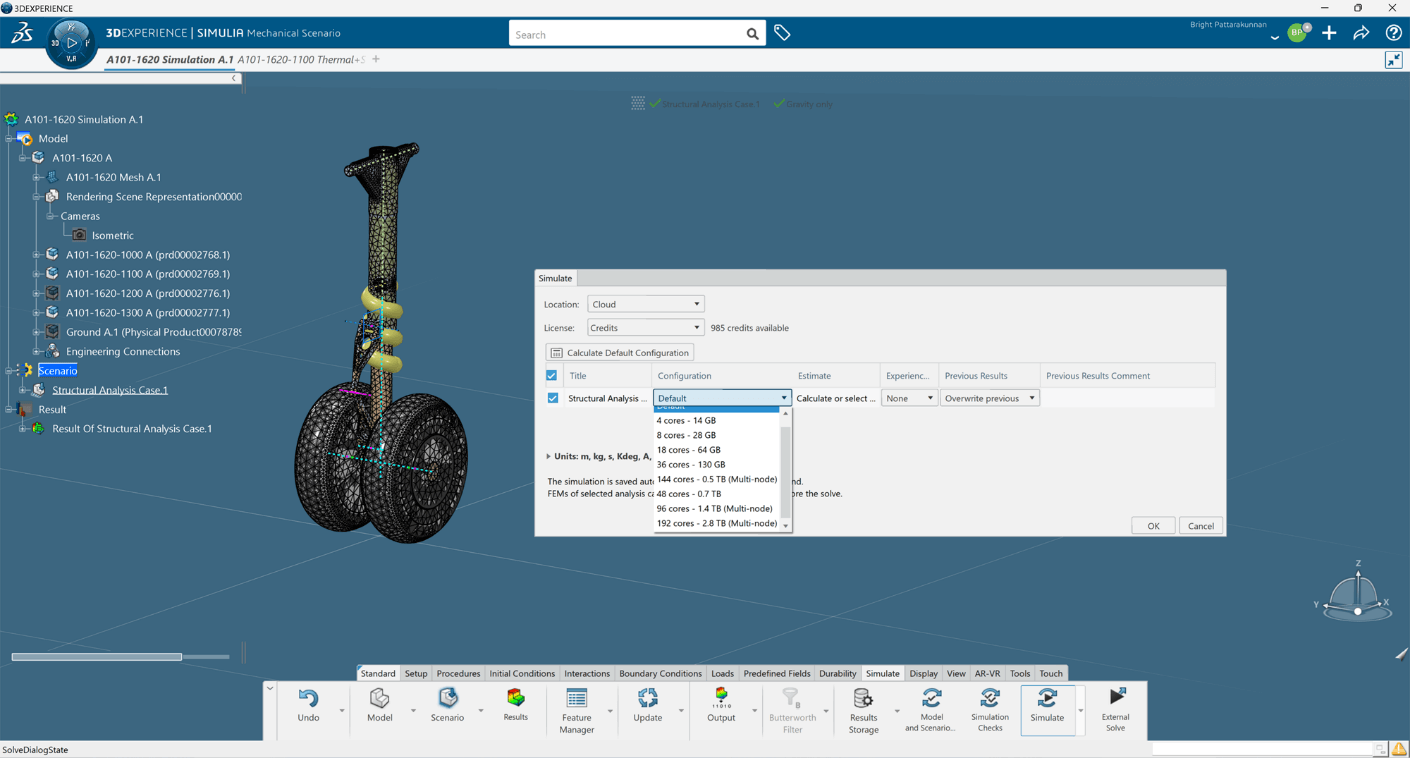Select 8 cores - 28 GB option
This screenshot has height=758, width=1410.
pyautogui.click(x=716, y=435)
